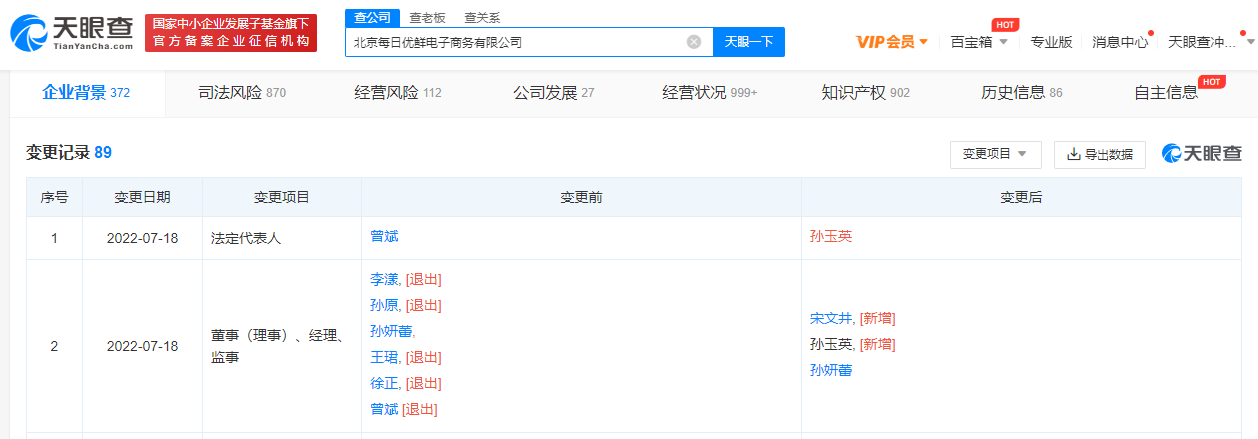This screenshot has width=1258, height=439.
Task: Click the 导出数据 export button
Action: [1100, 154]
